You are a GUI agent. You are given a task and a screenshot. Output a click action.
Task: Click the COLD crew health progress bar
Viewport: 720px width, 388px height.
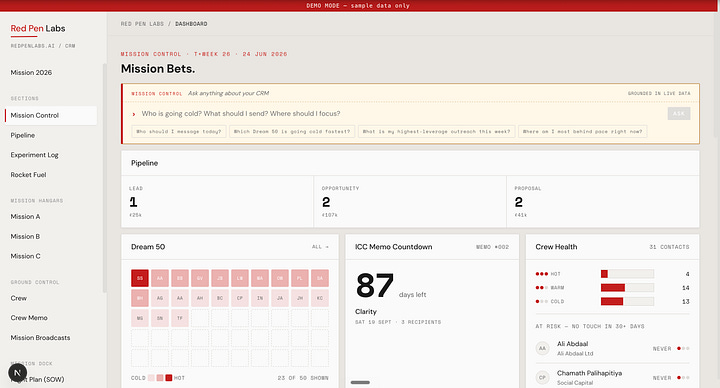(x=627, y=301)
